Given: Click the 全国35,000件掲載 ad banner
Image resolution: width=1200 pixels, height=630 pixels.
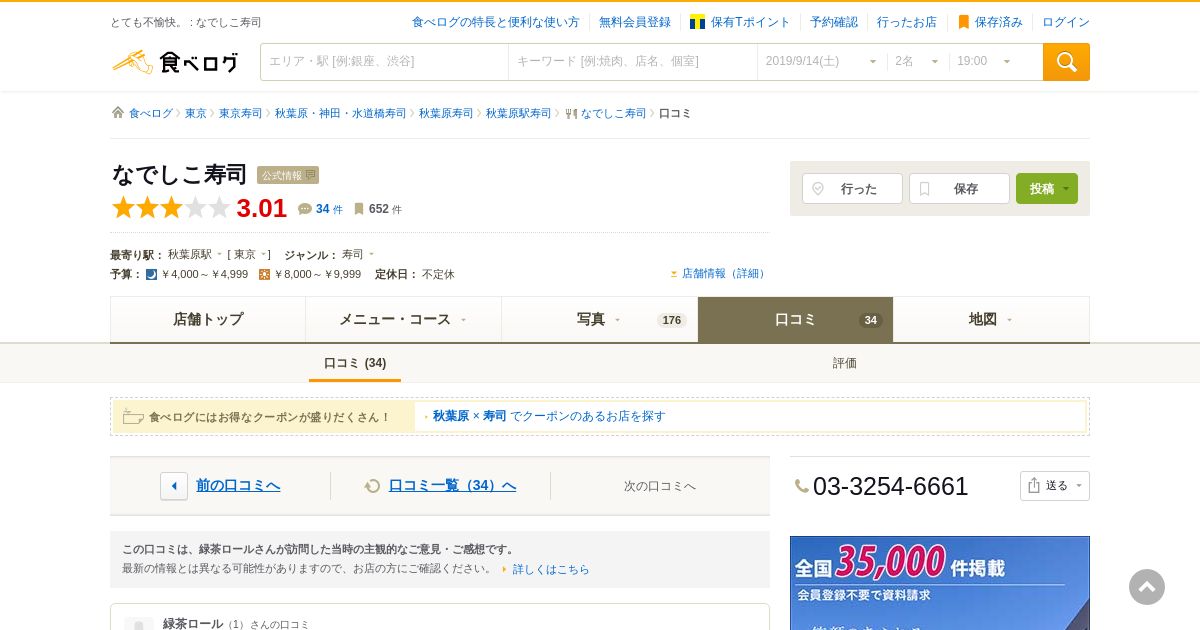Looking at the screenshot, I should point(940,583).
